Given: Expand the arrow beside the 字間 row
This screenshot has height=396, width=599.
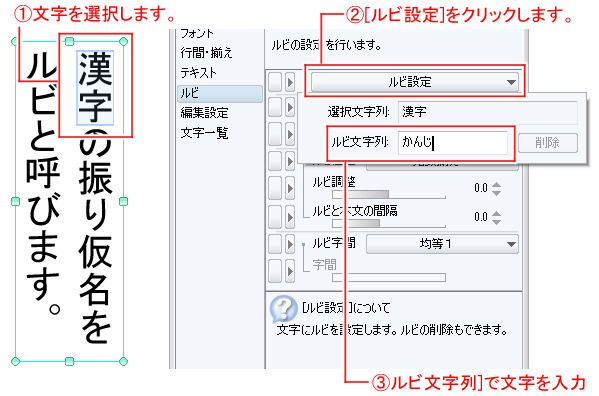Looking at the screenshot, I should [290, 271].
